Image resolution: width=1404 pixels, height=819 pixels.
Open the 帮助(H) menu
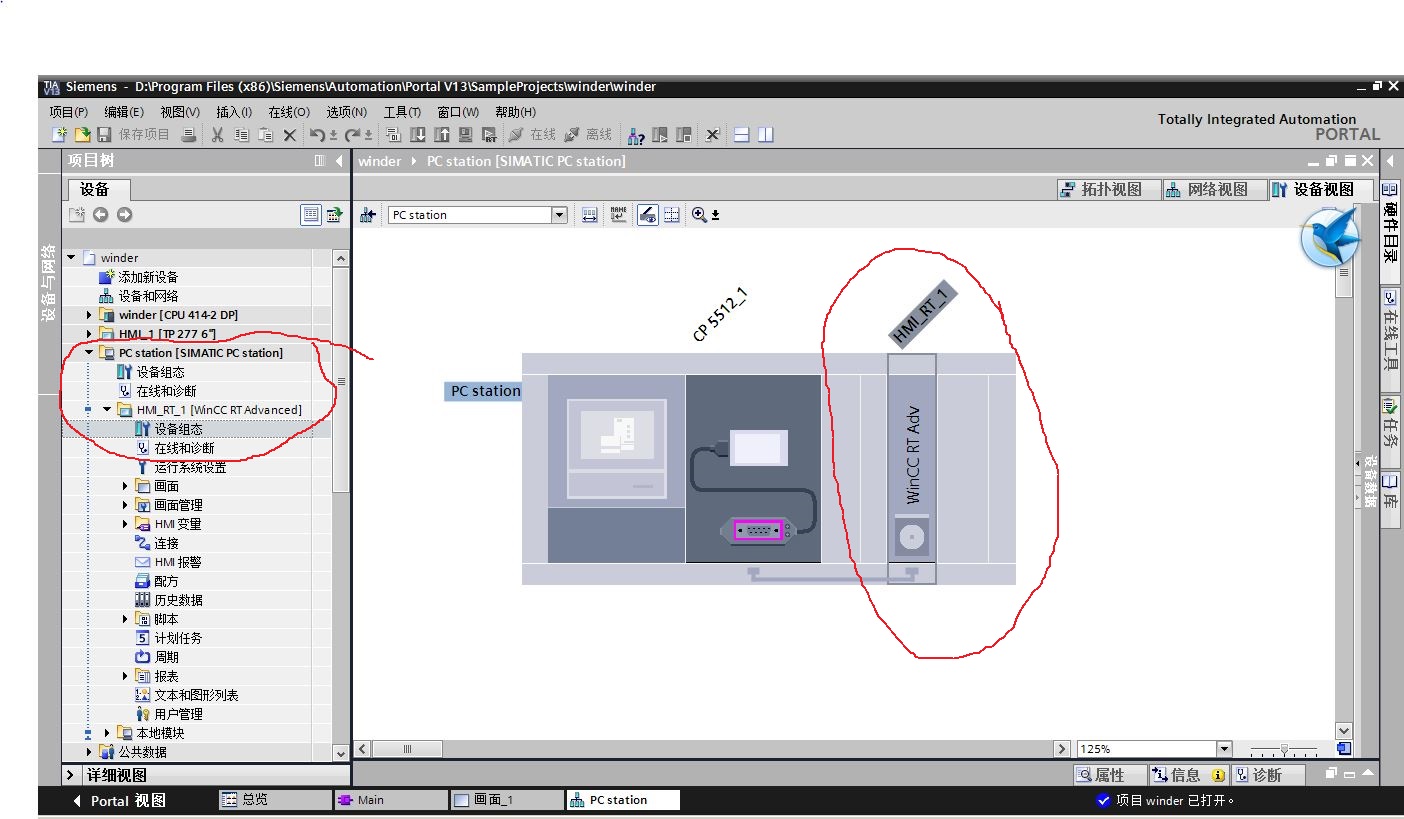pos(515,112)
